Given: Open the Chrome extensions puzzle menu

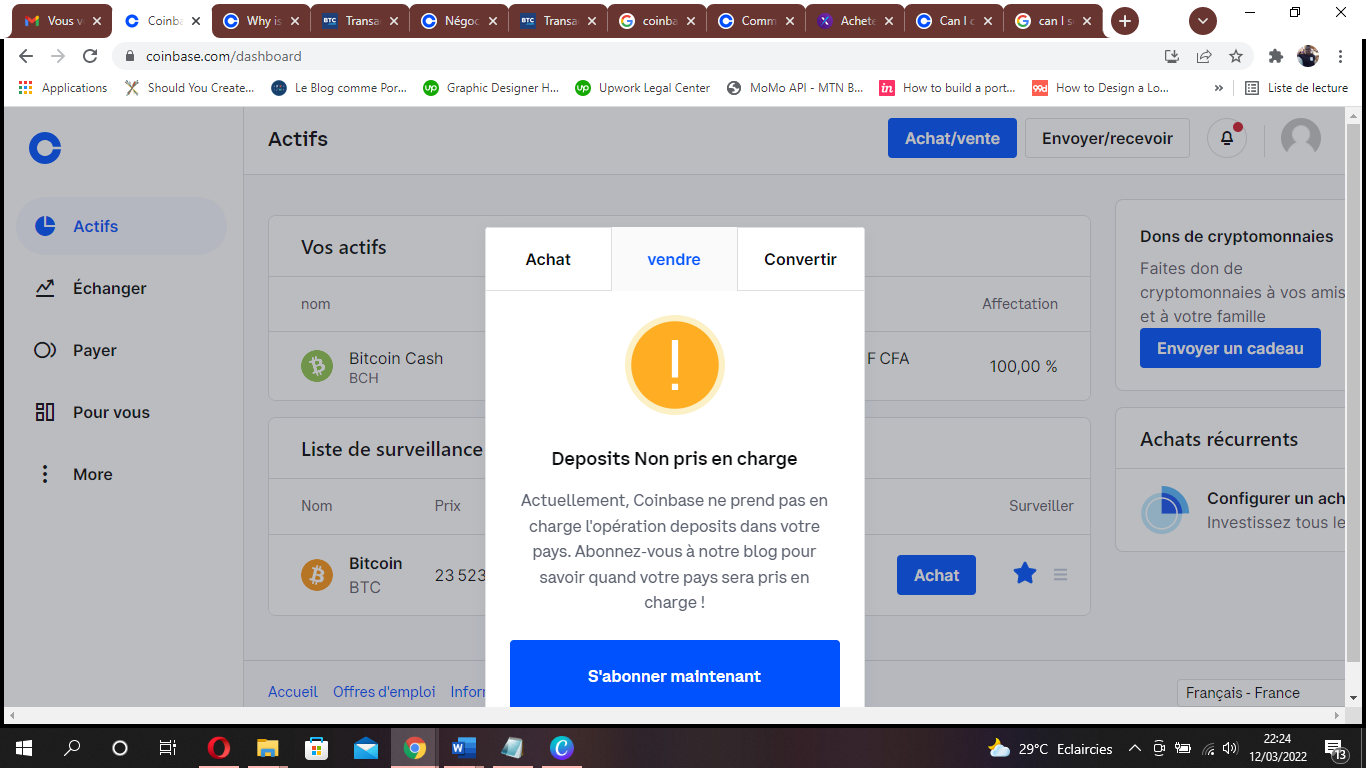Looking at the screenshot, I should (1275, 56).
